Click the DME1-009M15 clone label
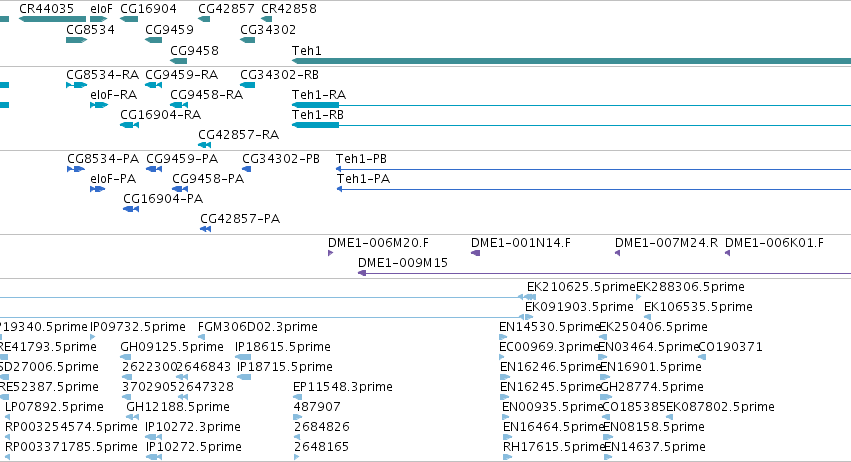Viewport: 851px width, 462px height. 403,263
